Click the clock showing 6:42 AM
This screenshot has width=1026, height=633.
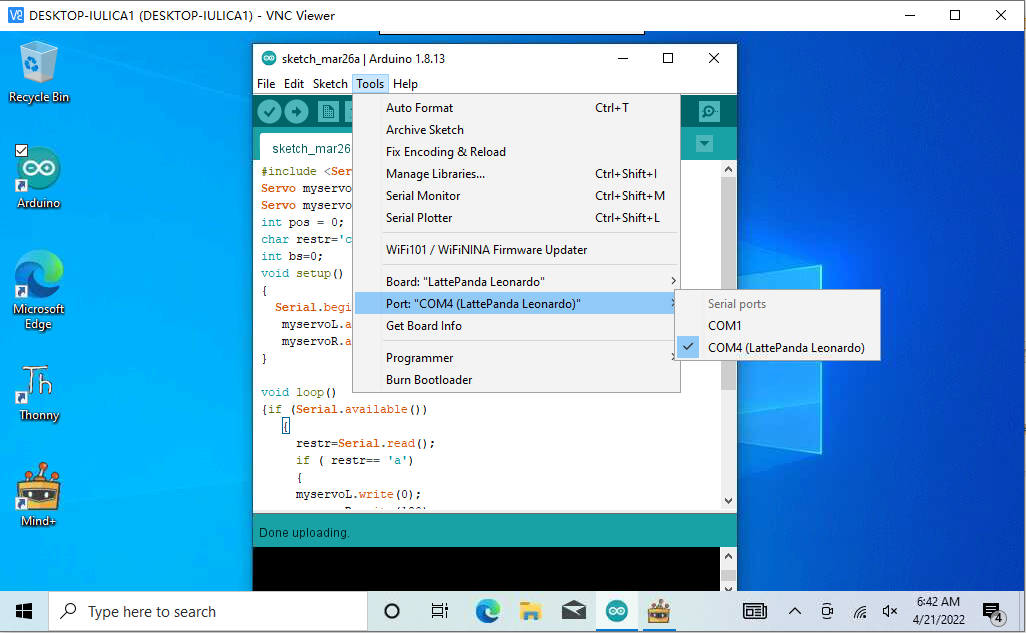pyautogui.click(x=938, y=611)
